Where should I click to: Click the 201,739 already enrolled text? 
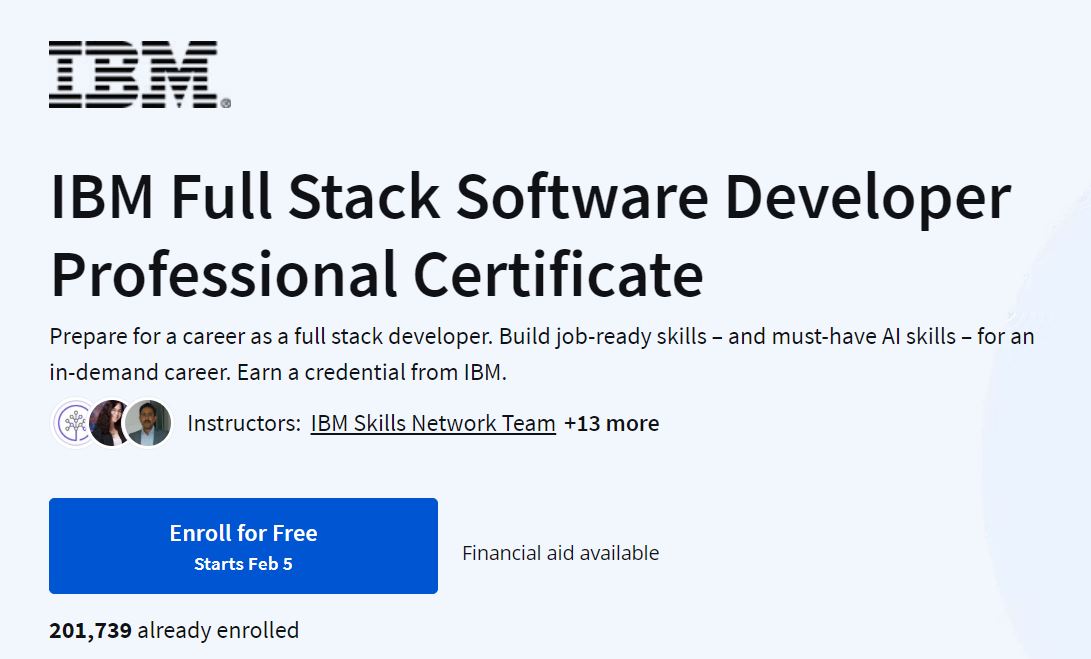[174, 630]
